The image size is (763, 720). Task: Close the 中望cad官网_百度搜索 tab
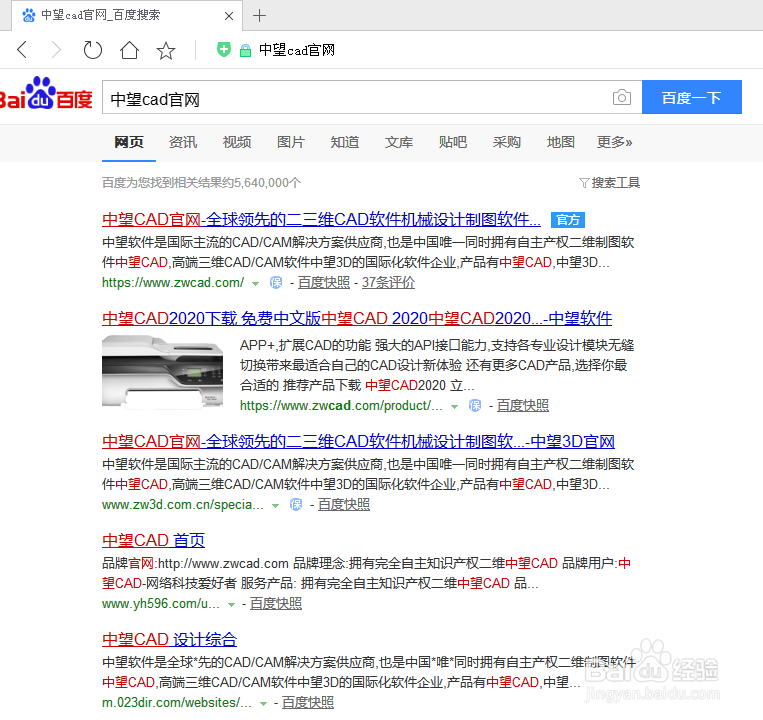(229, 16)
